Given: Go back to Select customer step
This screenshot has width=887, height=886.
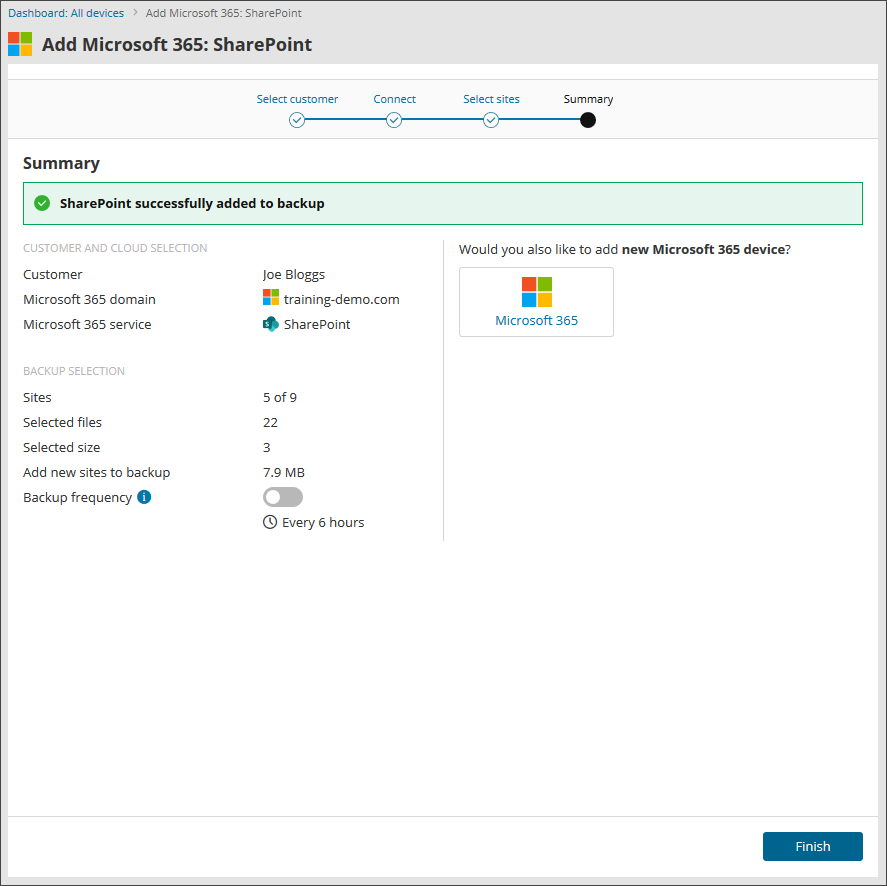Looking at the screenshot, I should click(297, 99).
